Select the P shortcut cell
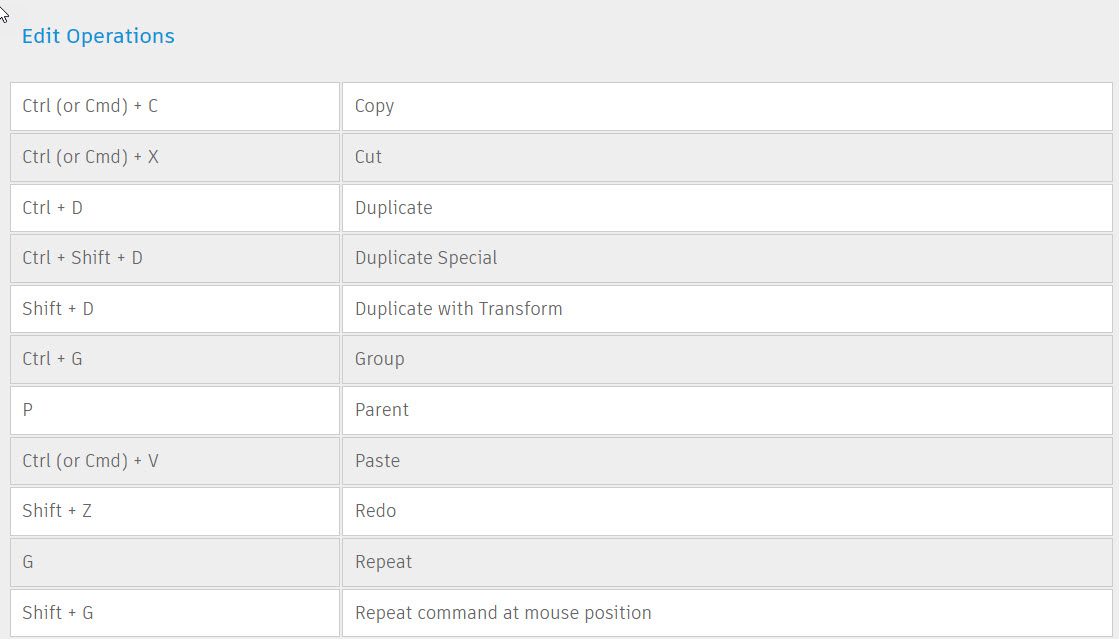 click(175, 411)
